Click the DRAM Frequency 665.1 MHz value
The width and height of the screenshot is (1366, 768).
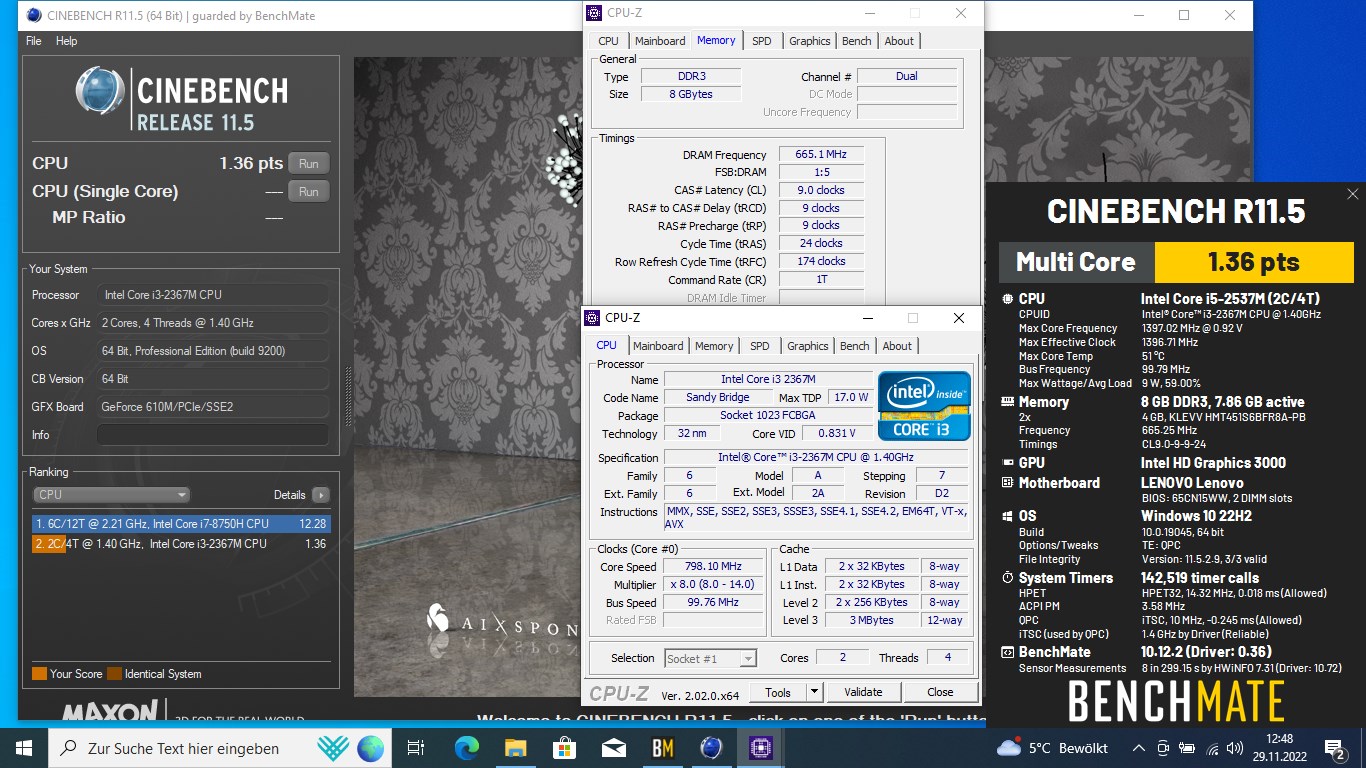point(821,155)
